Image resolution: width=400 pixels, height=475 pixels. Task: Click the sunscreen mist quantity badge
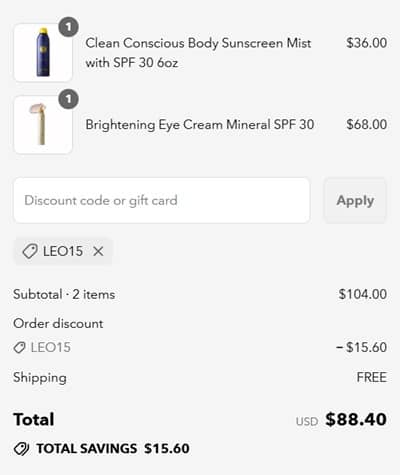click(69, 27)
